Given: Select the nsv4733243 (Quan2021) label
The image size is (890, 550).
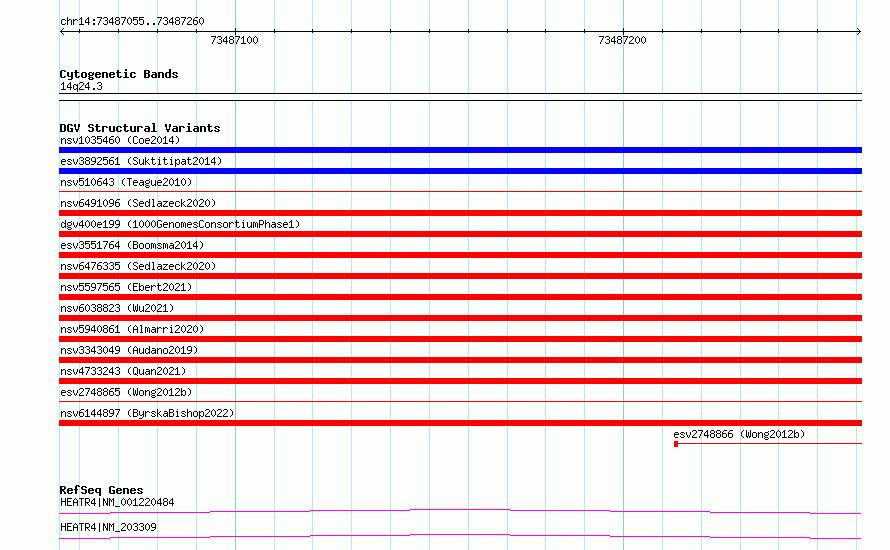Looking at the screenshot, I should pos(123,371).
